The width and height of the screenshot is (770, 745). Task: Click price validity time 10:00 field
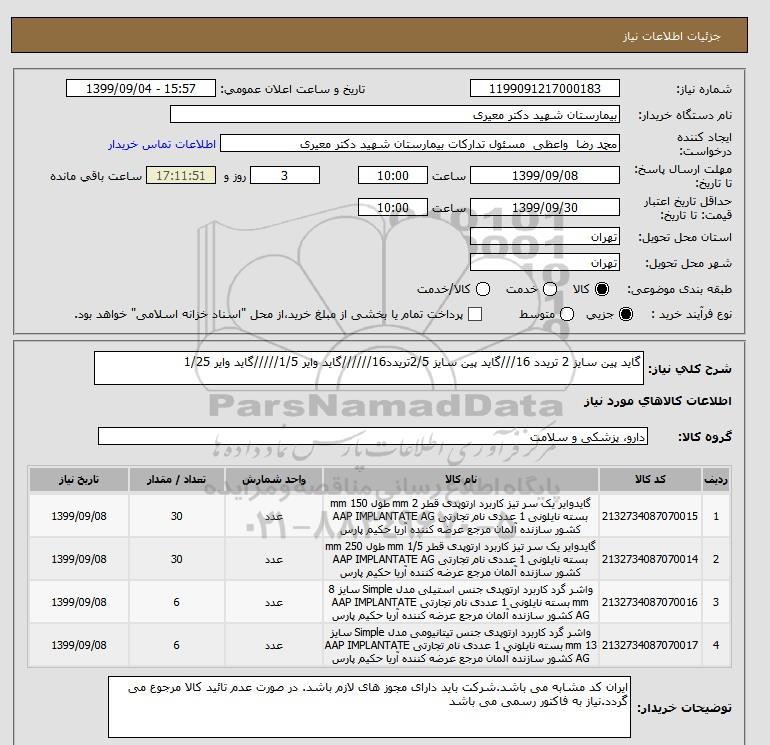393,207
